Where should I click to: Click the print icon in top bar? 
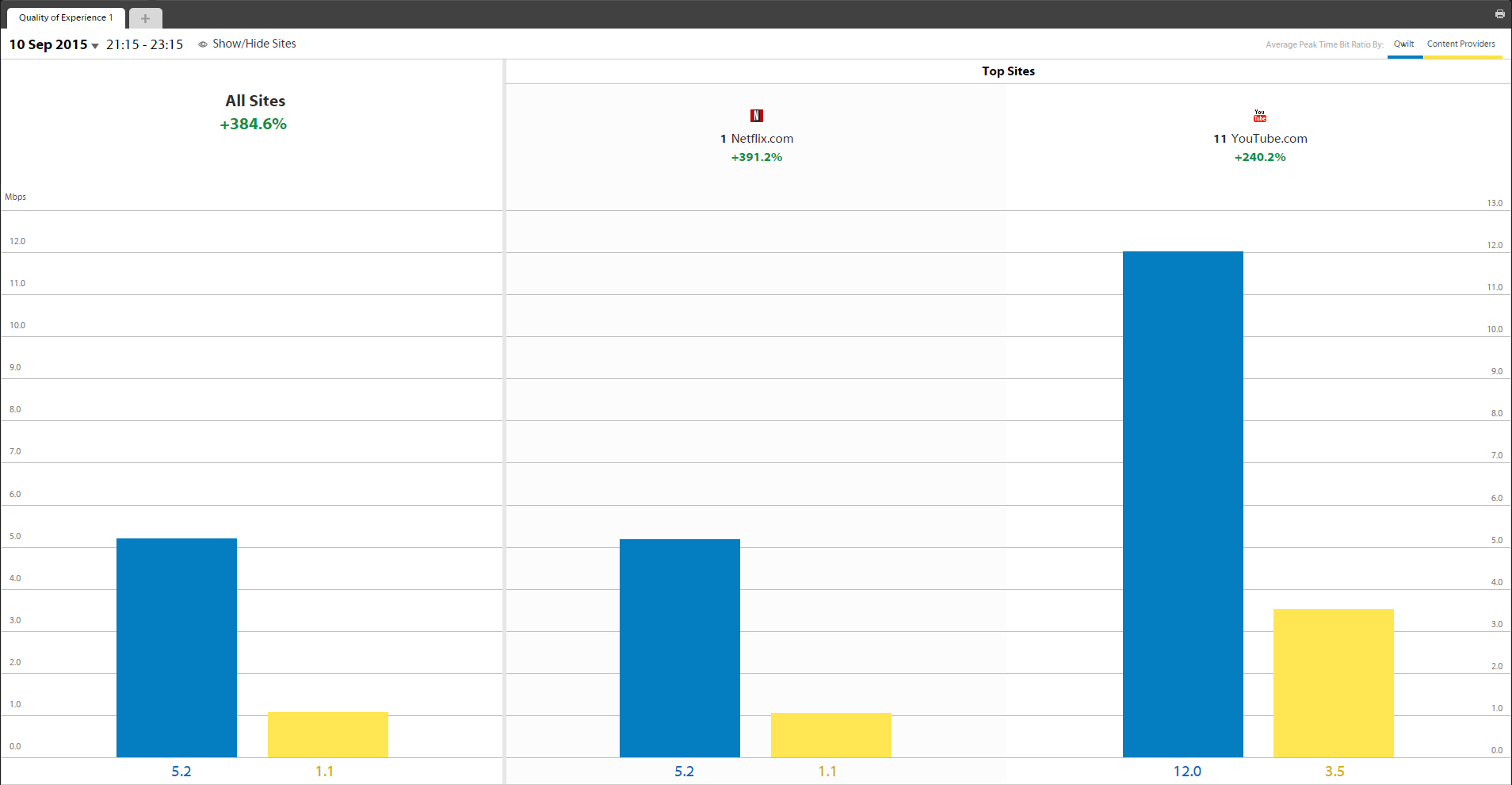(x=1499, y=14)
